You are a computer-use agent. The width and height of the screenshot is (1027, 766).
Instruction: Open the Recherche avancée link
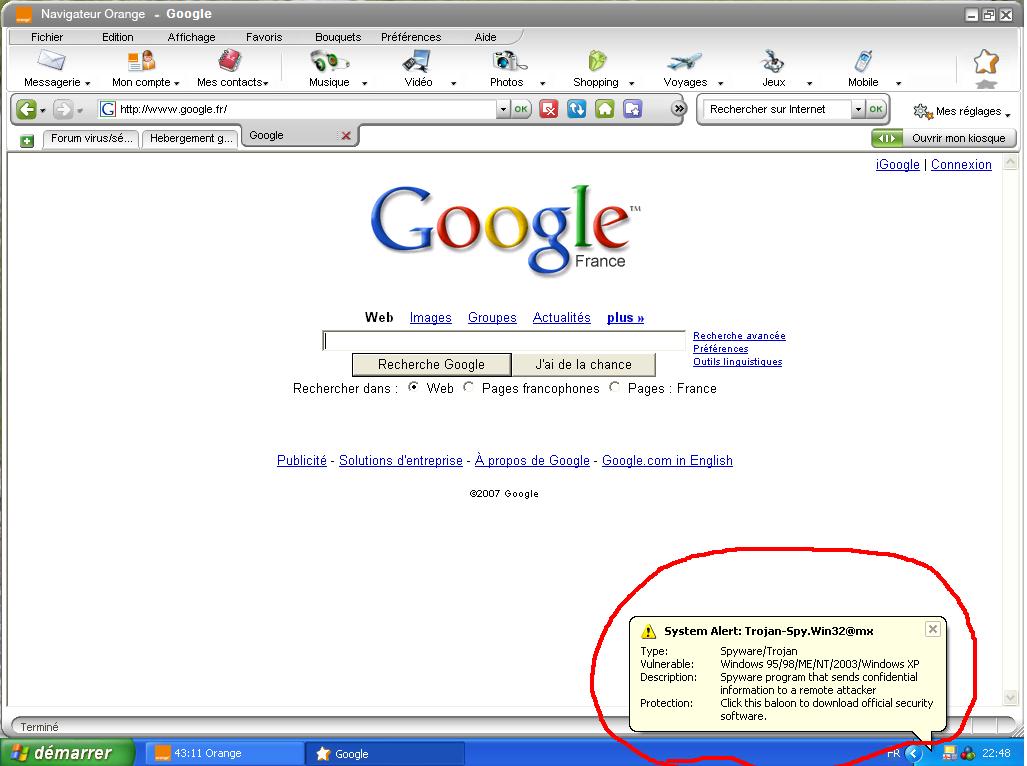739,336
